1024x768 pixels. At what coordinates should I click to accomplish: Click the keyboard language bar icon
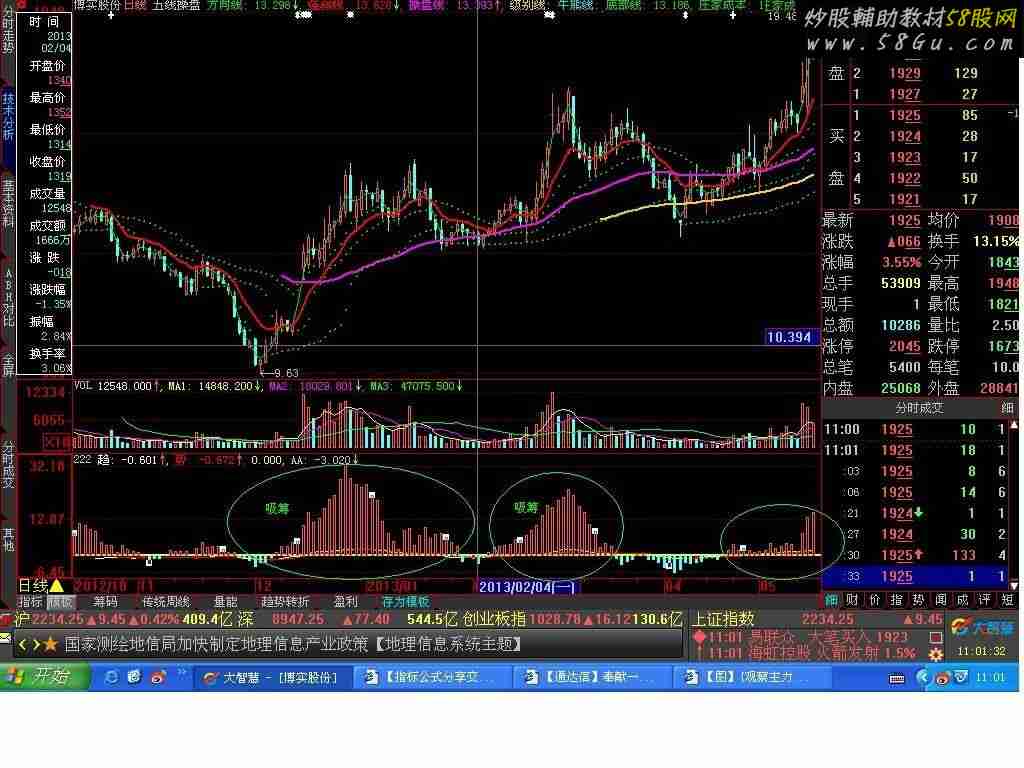pos(897,679)
